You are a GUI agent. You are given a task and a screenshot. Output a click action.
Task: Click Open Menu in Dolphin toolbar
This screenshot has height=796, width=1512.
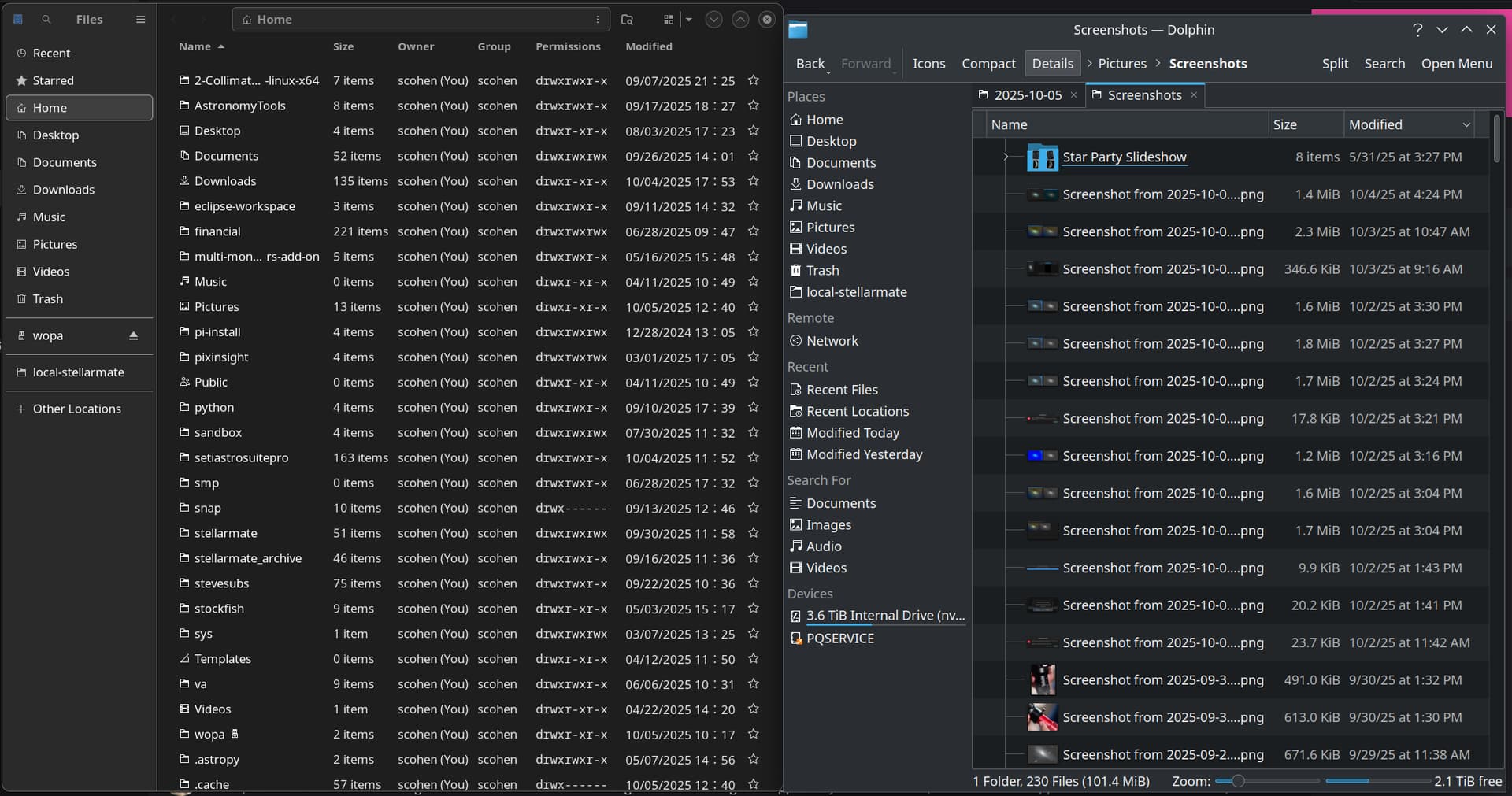pyautogui.click(x=1456, y=64)
